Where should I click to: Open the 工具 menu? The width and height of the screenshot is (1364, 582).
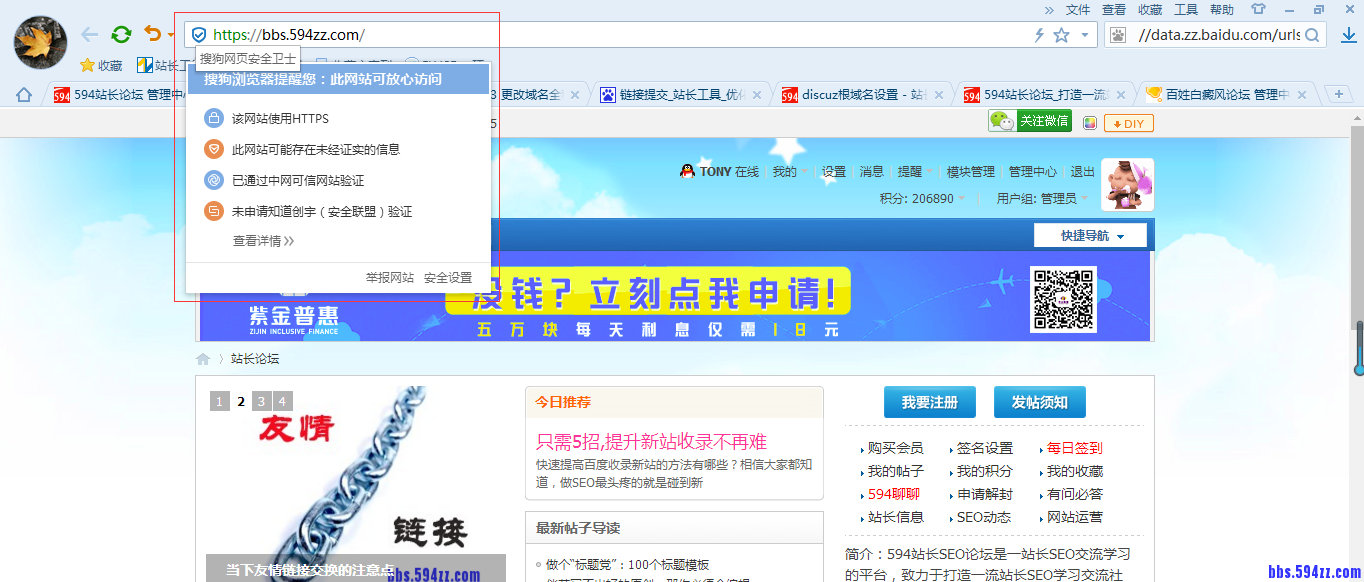pyautogui.click(x=1184, y=9)
